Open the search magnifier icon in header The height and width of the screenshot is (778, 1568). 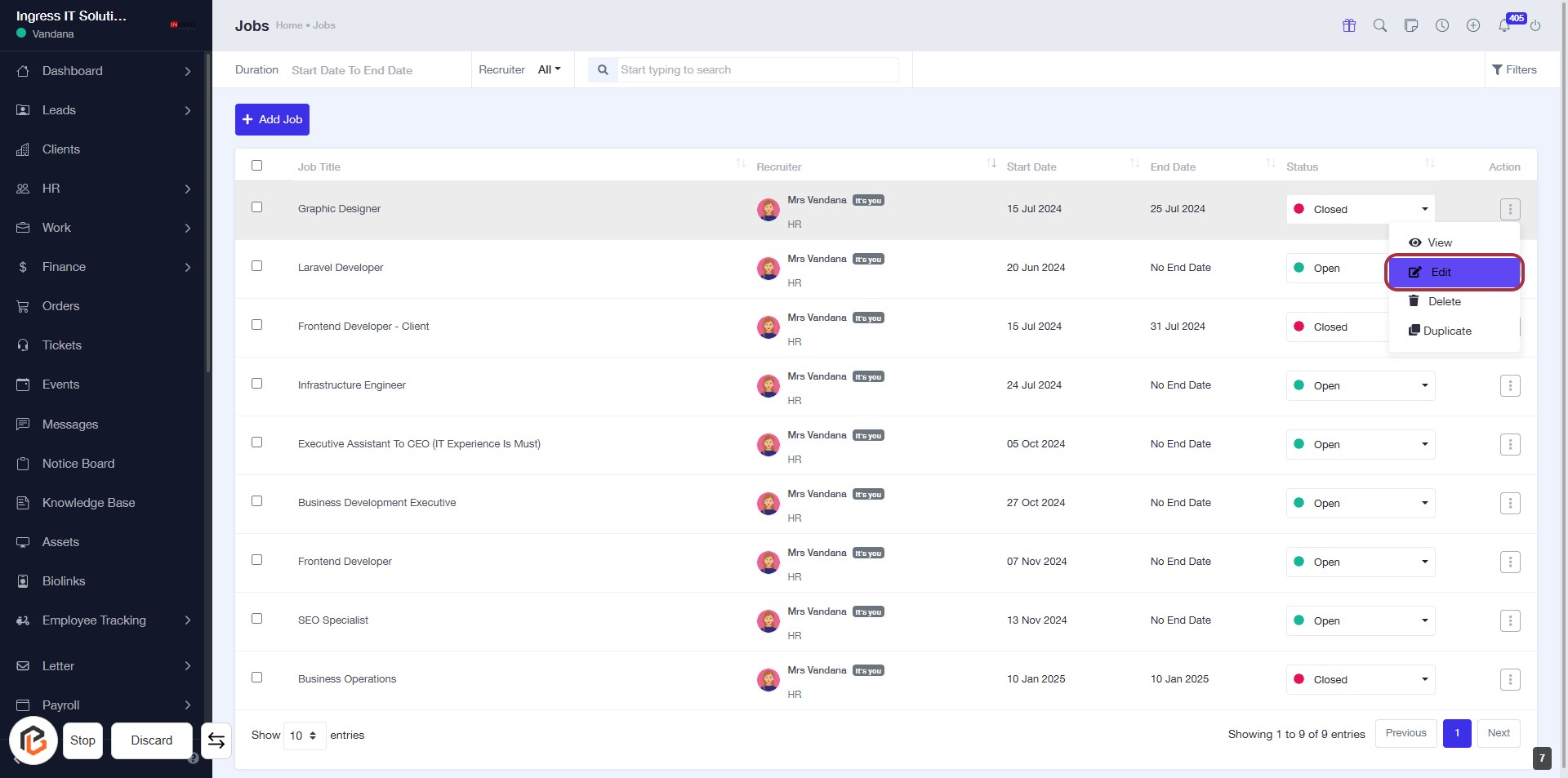click(1379, 25)
